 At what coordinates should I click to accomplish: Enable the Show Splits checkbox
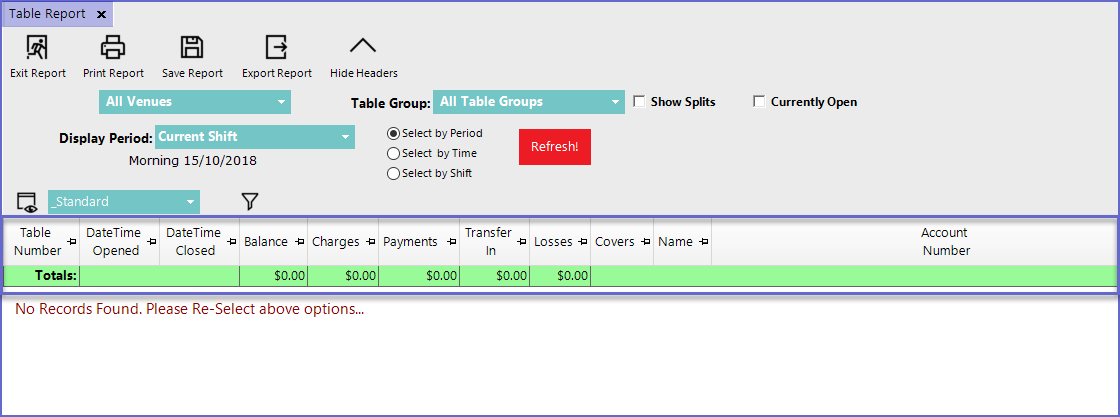640,102
